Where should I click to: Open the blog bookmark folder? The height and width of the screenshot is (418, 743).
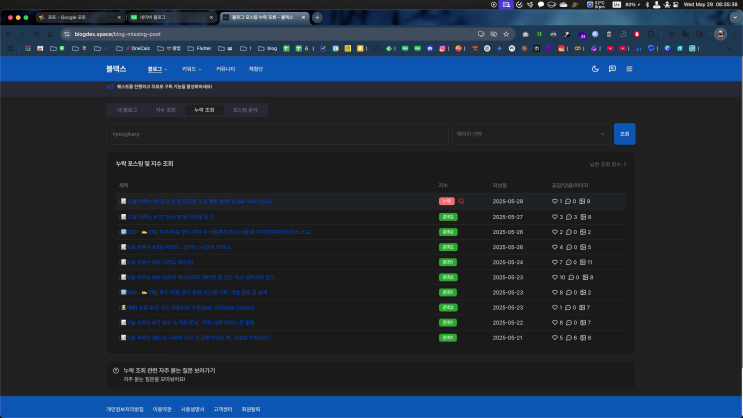tap(268, 48)
